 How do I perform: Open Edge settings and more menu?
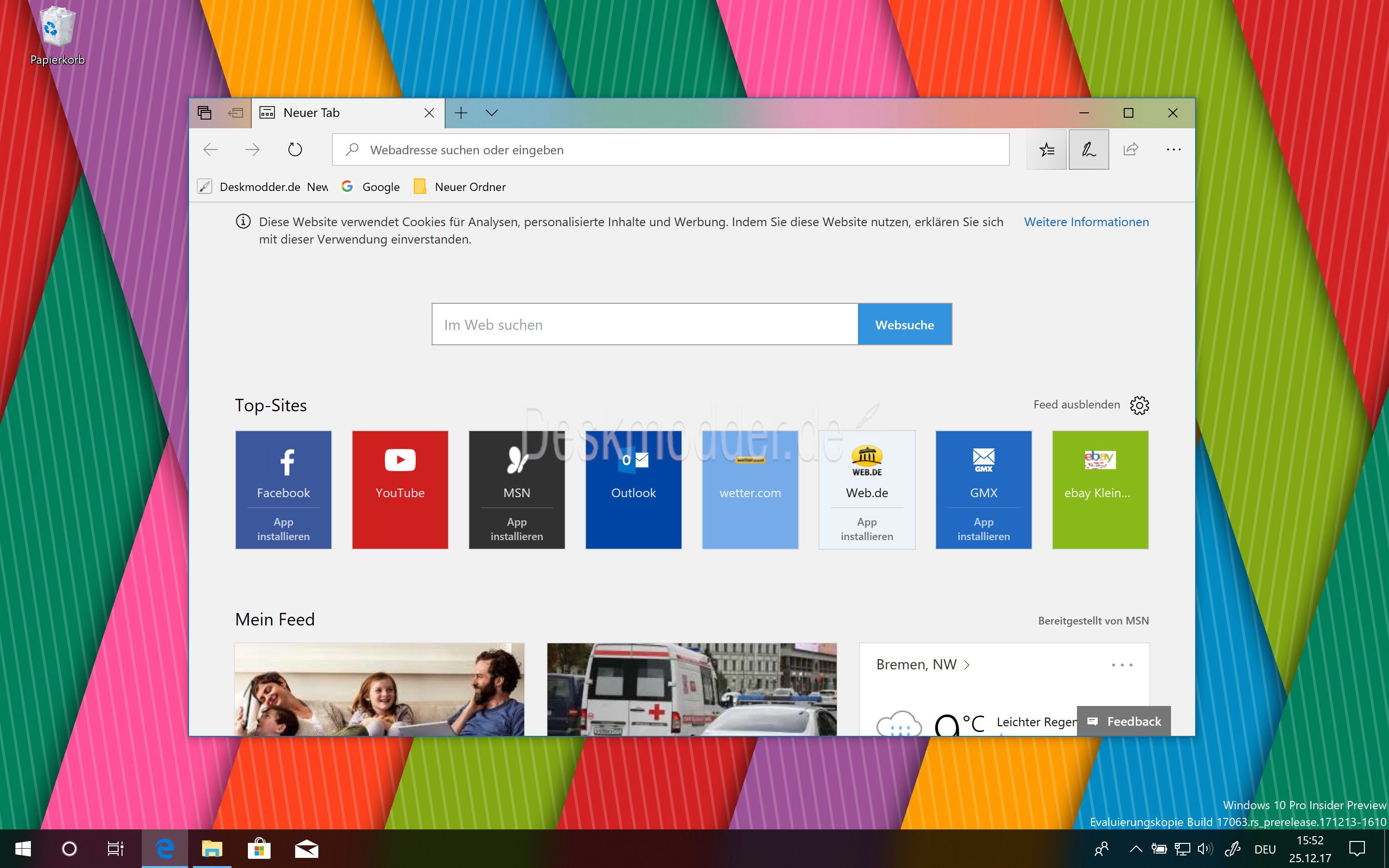click(1174, 150)
